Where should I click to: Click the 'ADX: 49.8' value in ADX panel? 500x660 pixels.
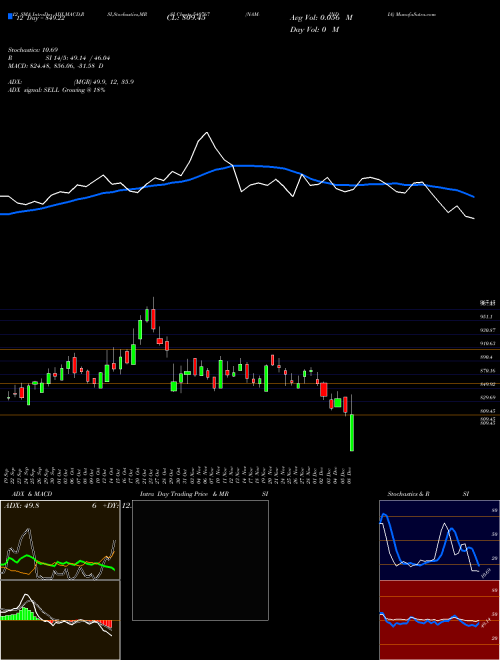point(21,506)
